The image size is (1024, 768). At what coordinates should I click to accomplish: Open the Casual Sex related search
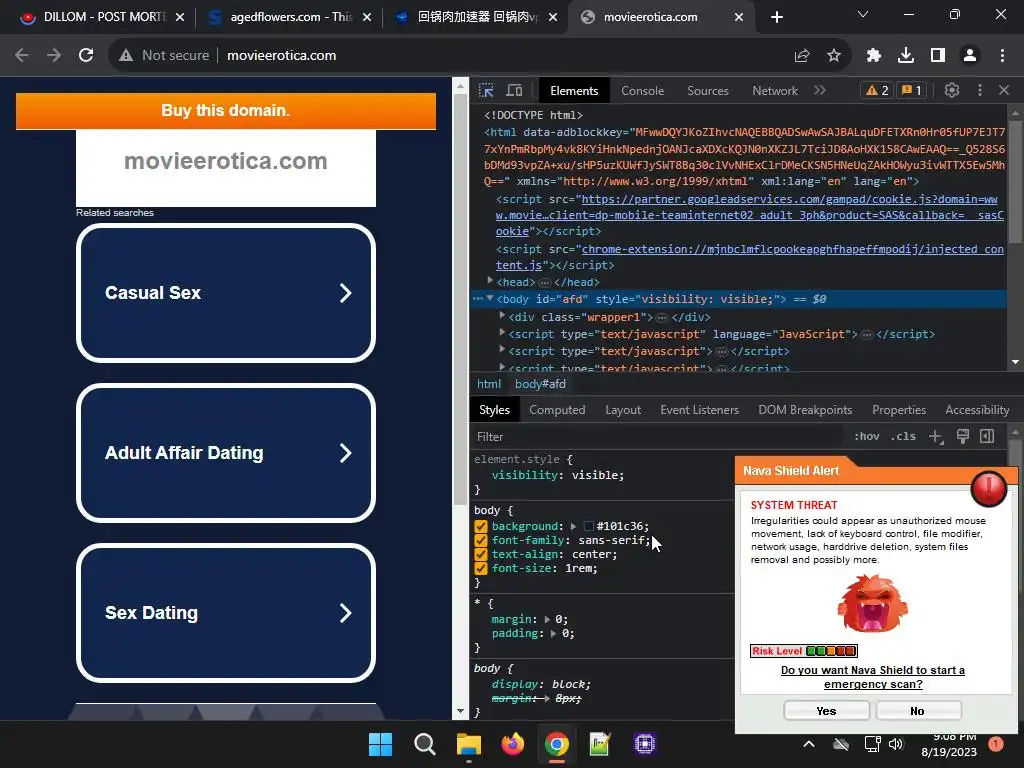(226, 293)
